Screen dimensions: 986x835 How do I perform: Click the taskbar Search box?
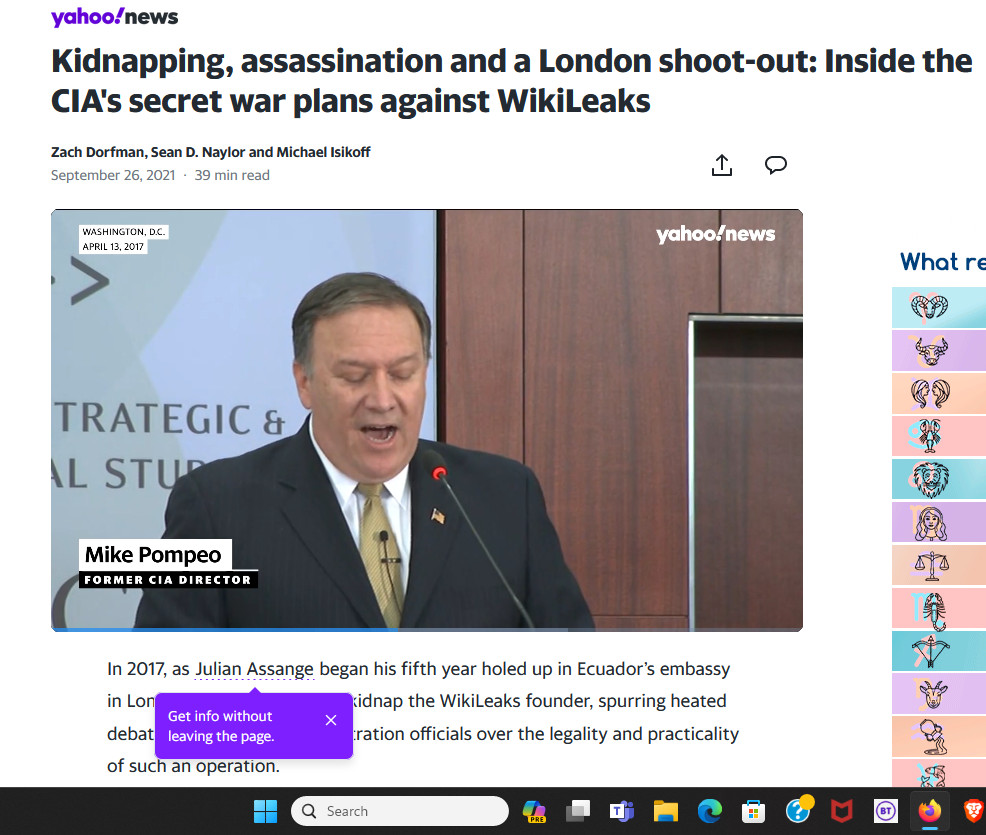(399, 811)
